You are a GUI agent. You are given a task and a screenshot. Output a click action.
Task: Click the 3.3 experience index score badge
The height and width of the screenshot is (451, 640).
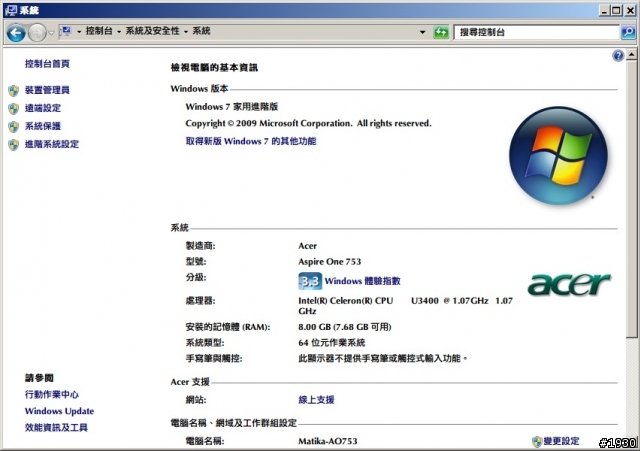point(310,281)
